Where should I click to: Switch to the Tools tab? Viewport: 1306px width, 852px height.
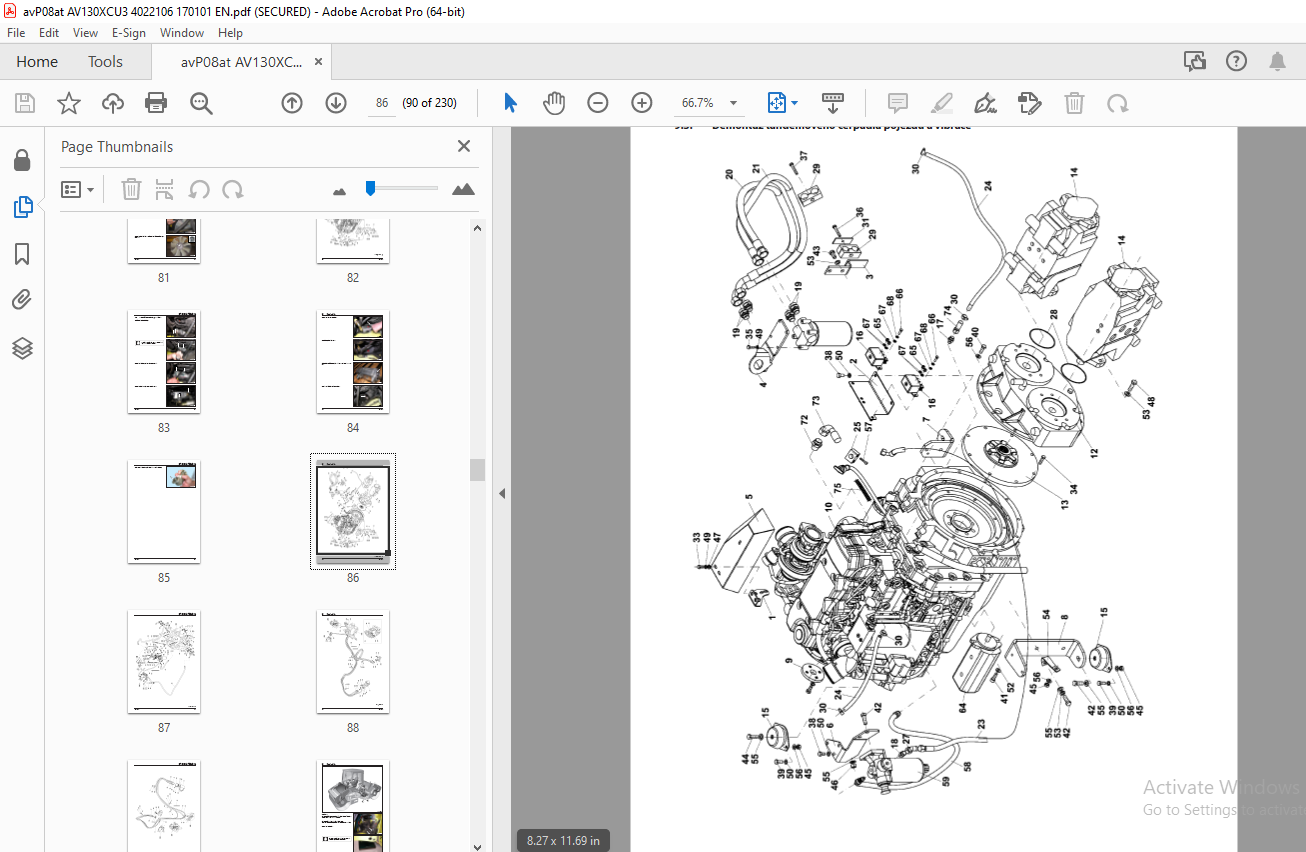tap(105, 62)
